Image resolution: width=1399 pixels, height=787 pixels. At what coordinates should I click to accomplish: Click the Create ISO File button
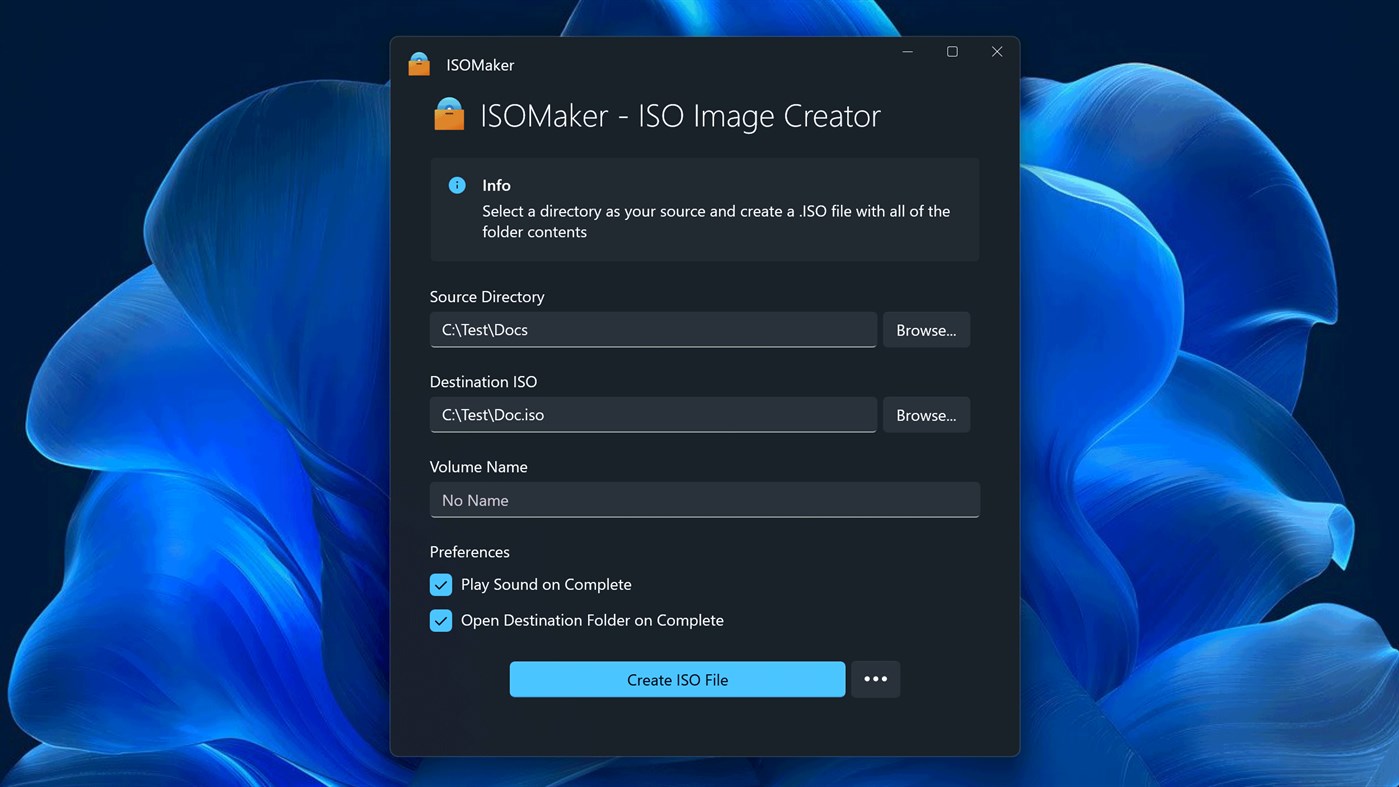tap(677, 679)
